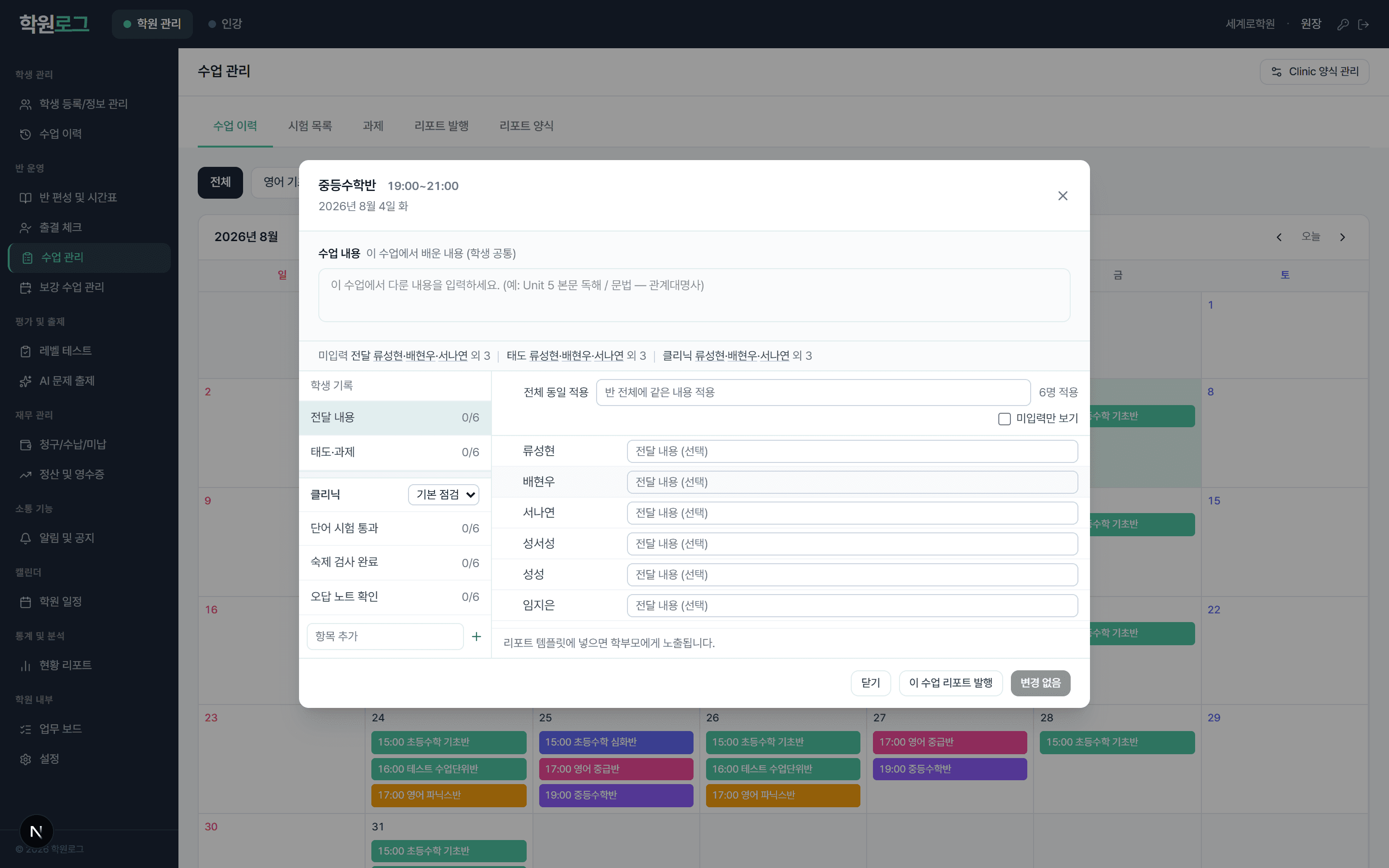
Task: Click the 업무 보드 checklist icon
Action: pos(25,729)
